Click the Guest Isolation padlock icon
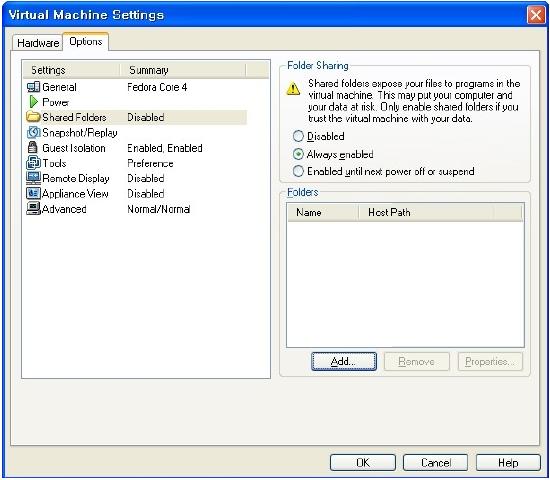550x480 pixels. coord(32,148)
